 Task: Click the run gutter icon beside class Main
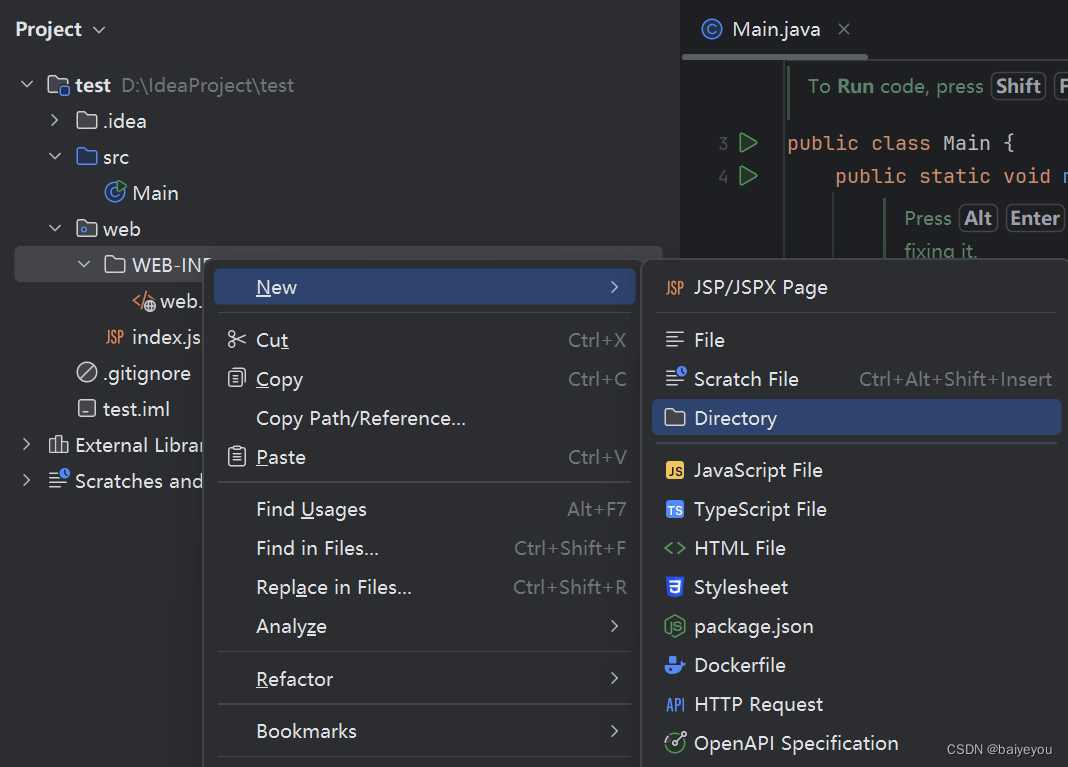748,143
